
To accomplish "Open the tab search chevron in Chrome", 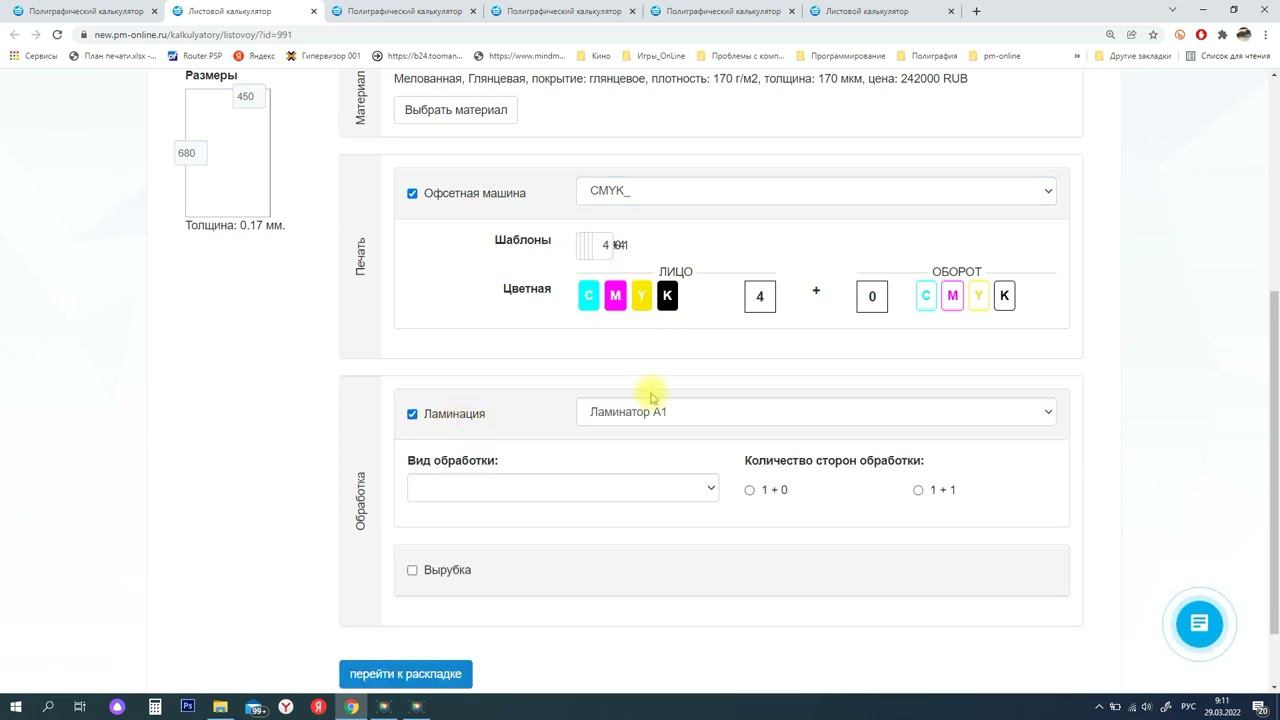I will [1173, 10].
